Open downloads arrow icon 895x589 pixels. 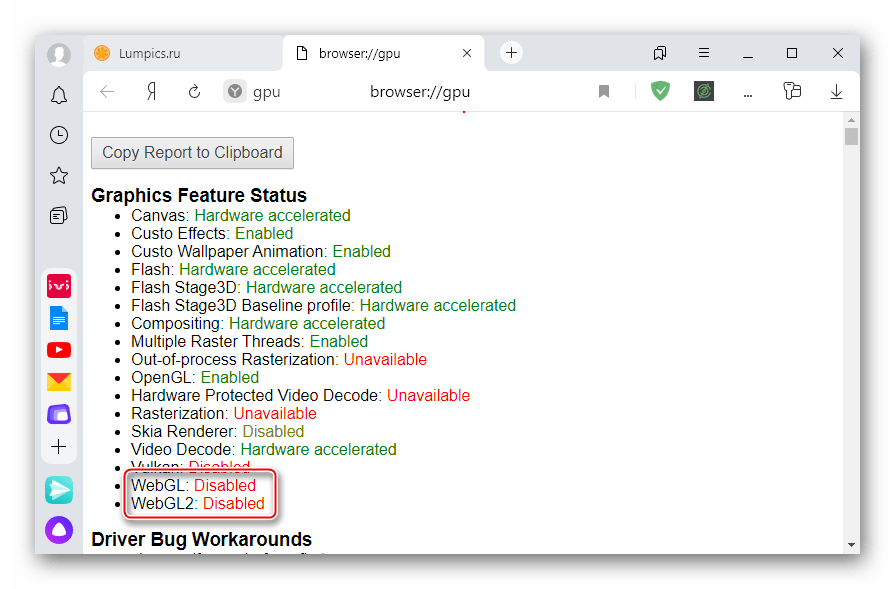[x=836, y=91]
